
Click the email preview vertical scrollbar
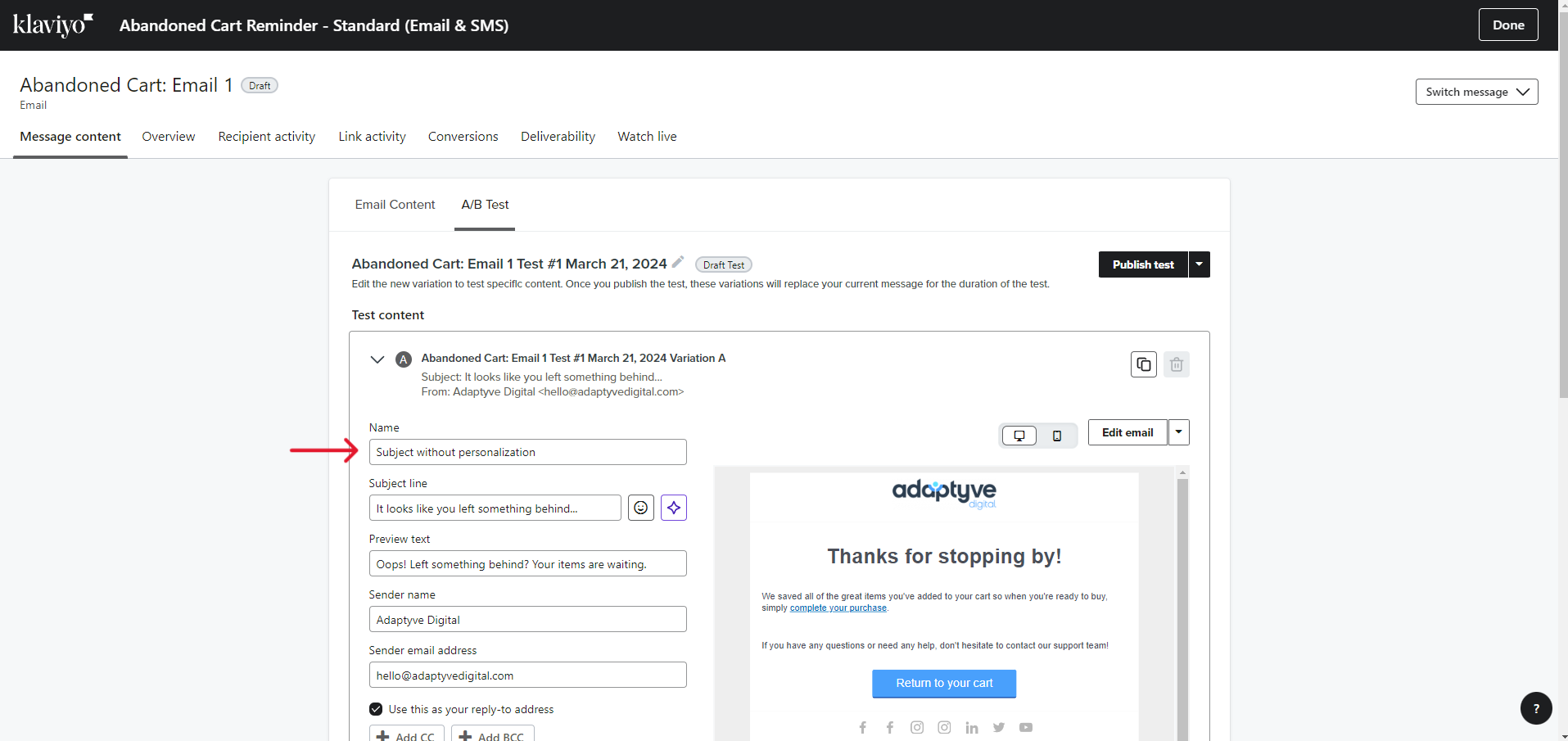click(1182, 606)
